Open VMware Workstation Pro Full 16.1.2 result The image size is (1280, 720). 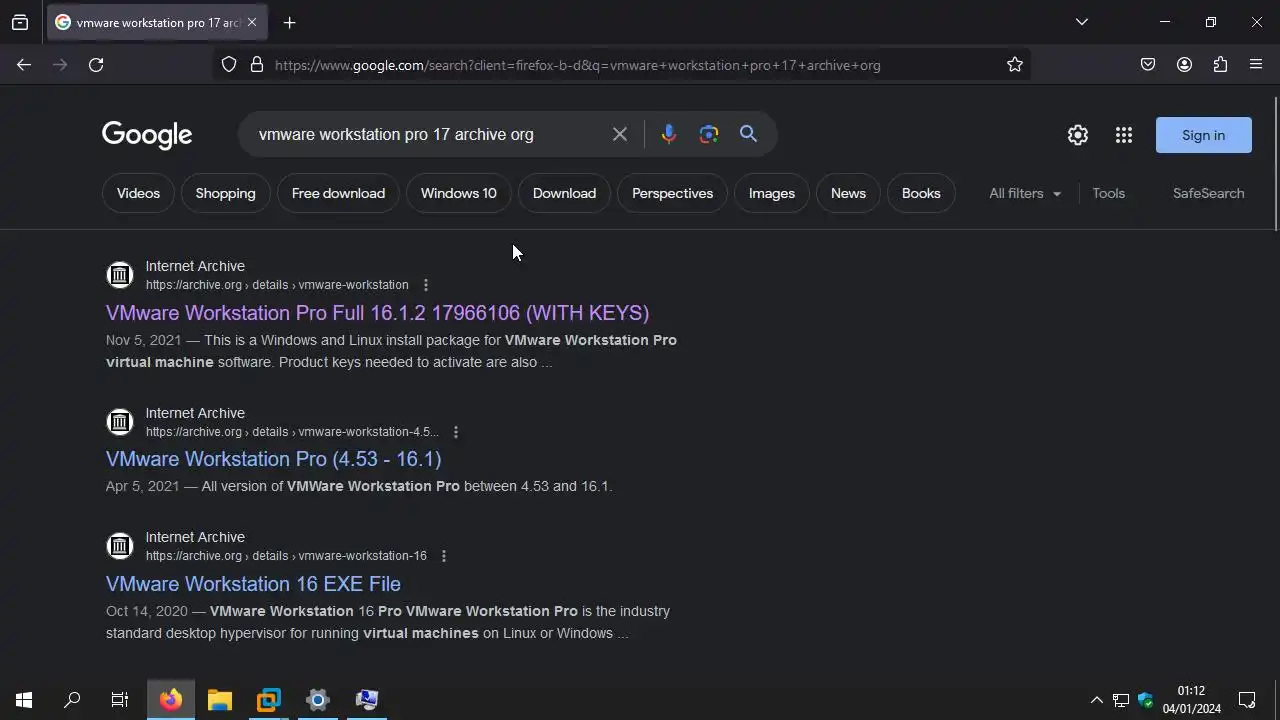[x=377, y=313]
